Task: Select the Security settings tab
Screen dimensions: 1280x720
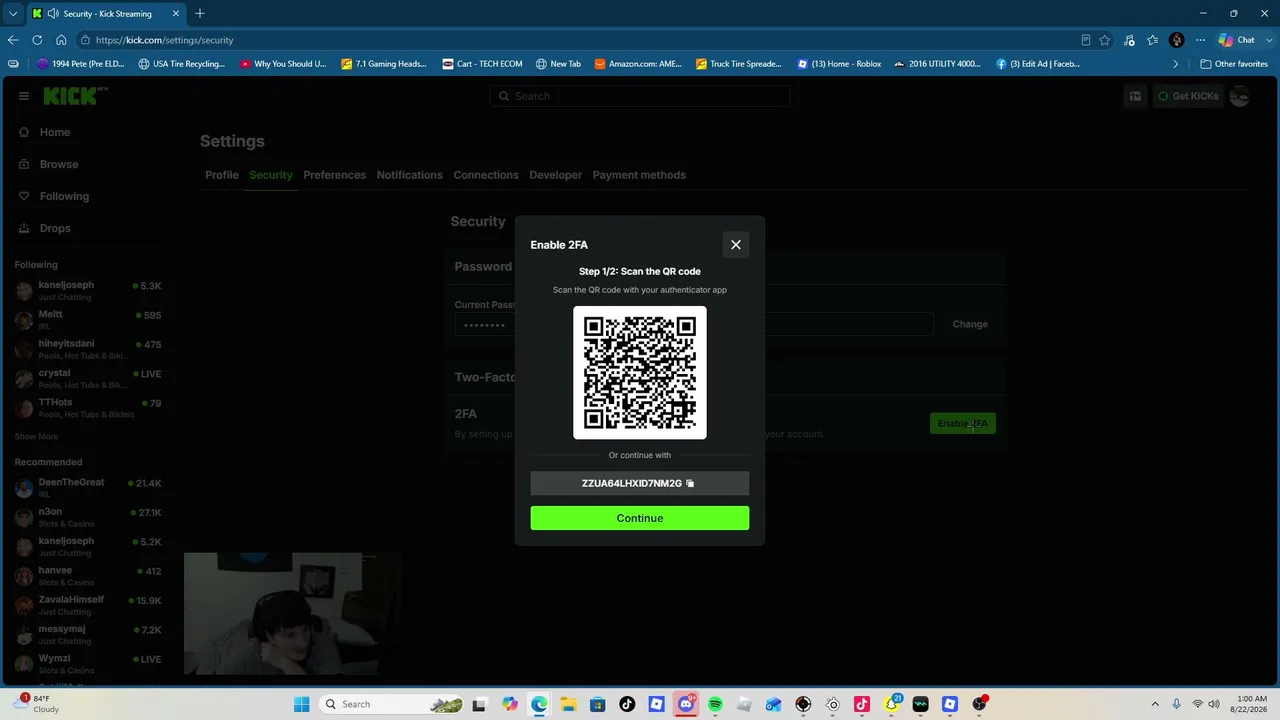Action: click(x=271, y=175)
